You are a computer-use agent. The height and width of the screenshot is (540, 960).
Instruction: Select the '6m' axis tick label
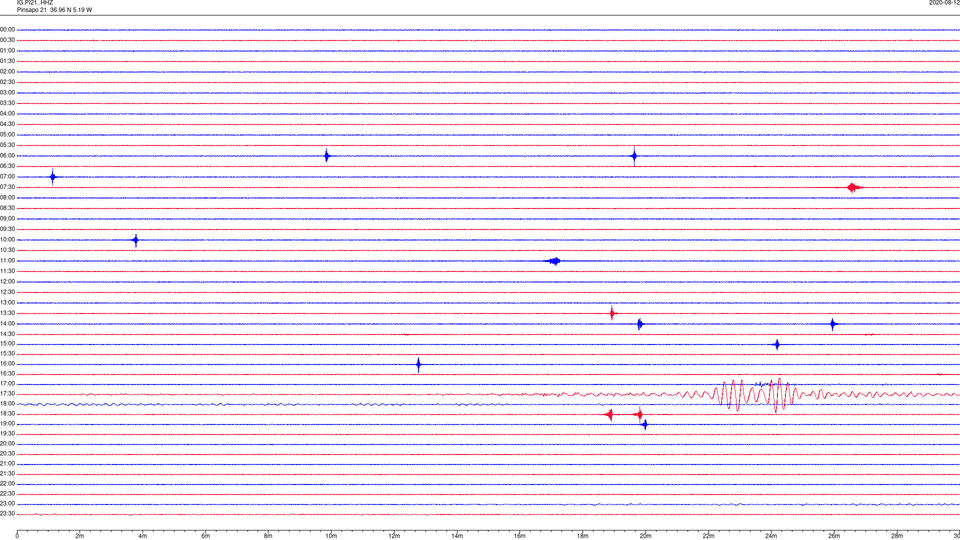coord(206,536)
